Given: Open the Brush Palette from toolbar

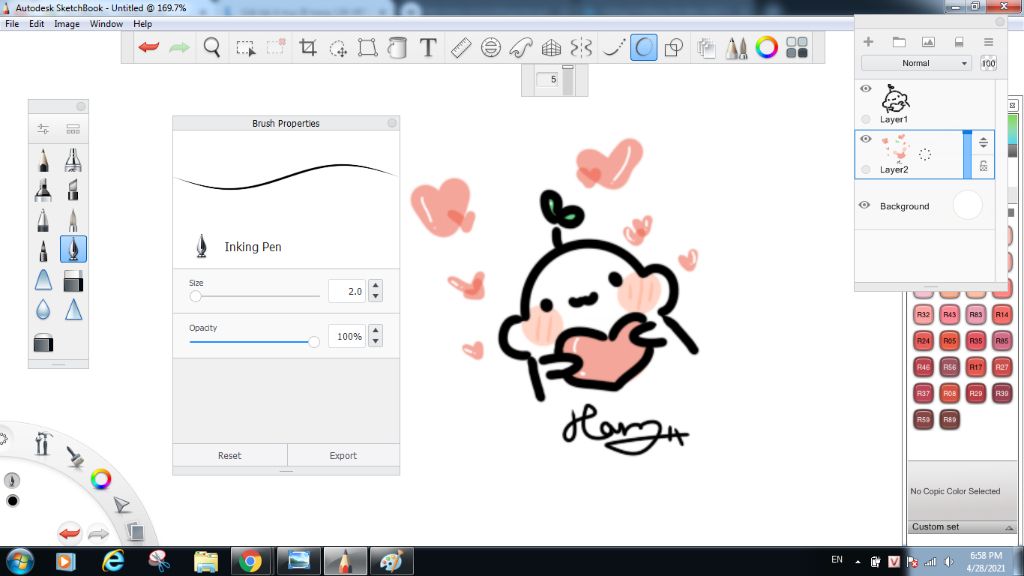Looking at the screenshot, I should [x=736, y=47].
